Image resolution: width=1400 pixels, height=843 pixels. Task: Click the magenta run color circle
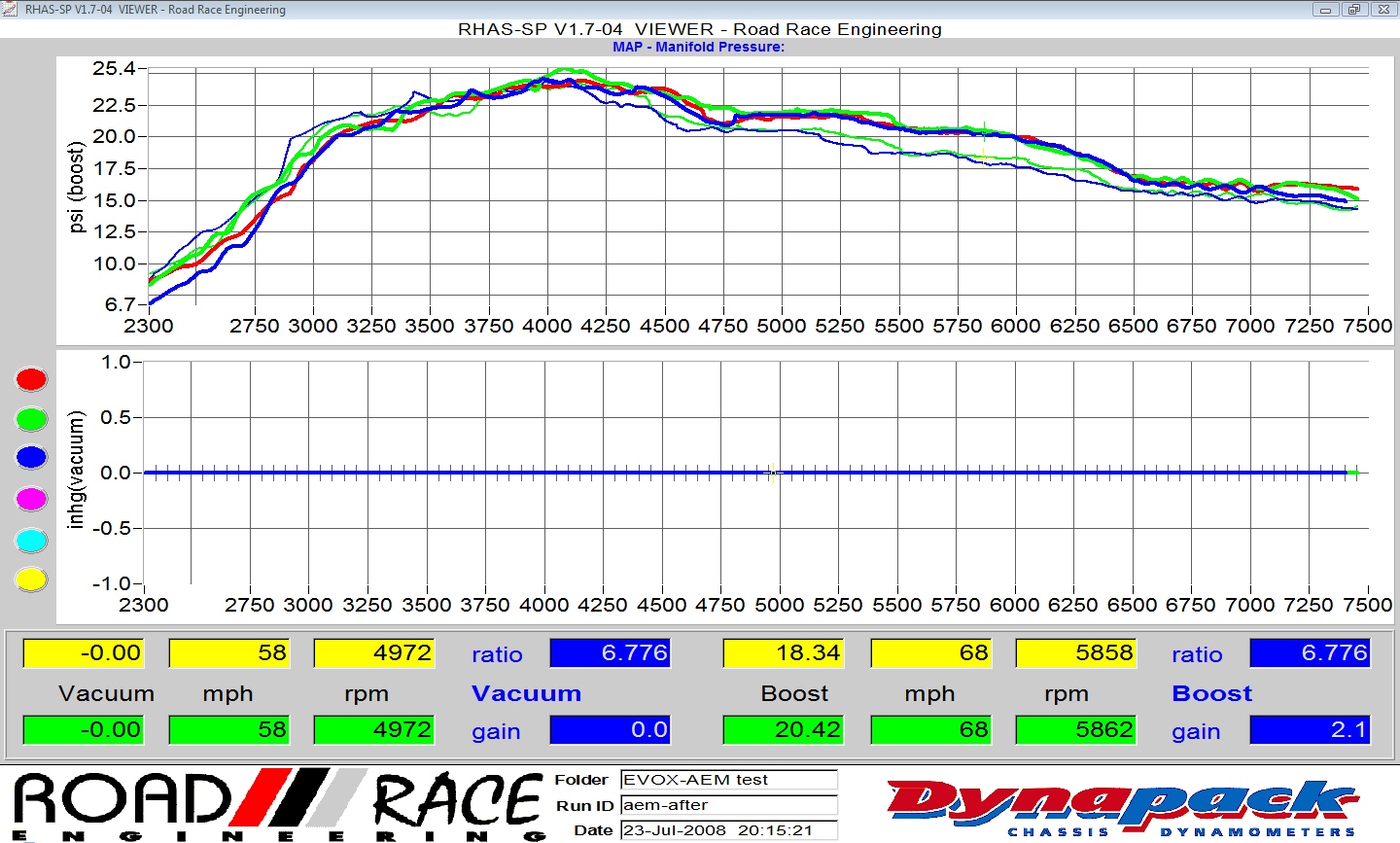coord(31,499)
